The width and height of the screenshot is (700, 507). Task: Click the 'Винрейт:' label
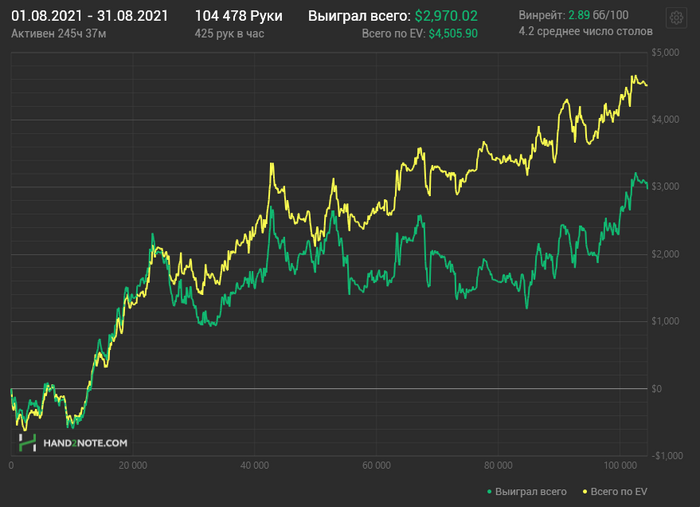[x=542, y=15]
